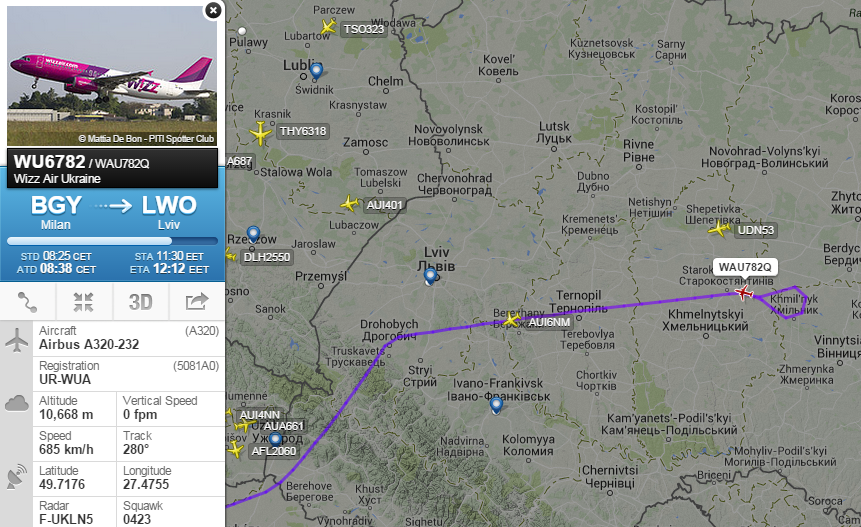Click the BGY Milan departure airport
Image resolution: width=861 pixels, height=527 pixels.
(56, 212)
